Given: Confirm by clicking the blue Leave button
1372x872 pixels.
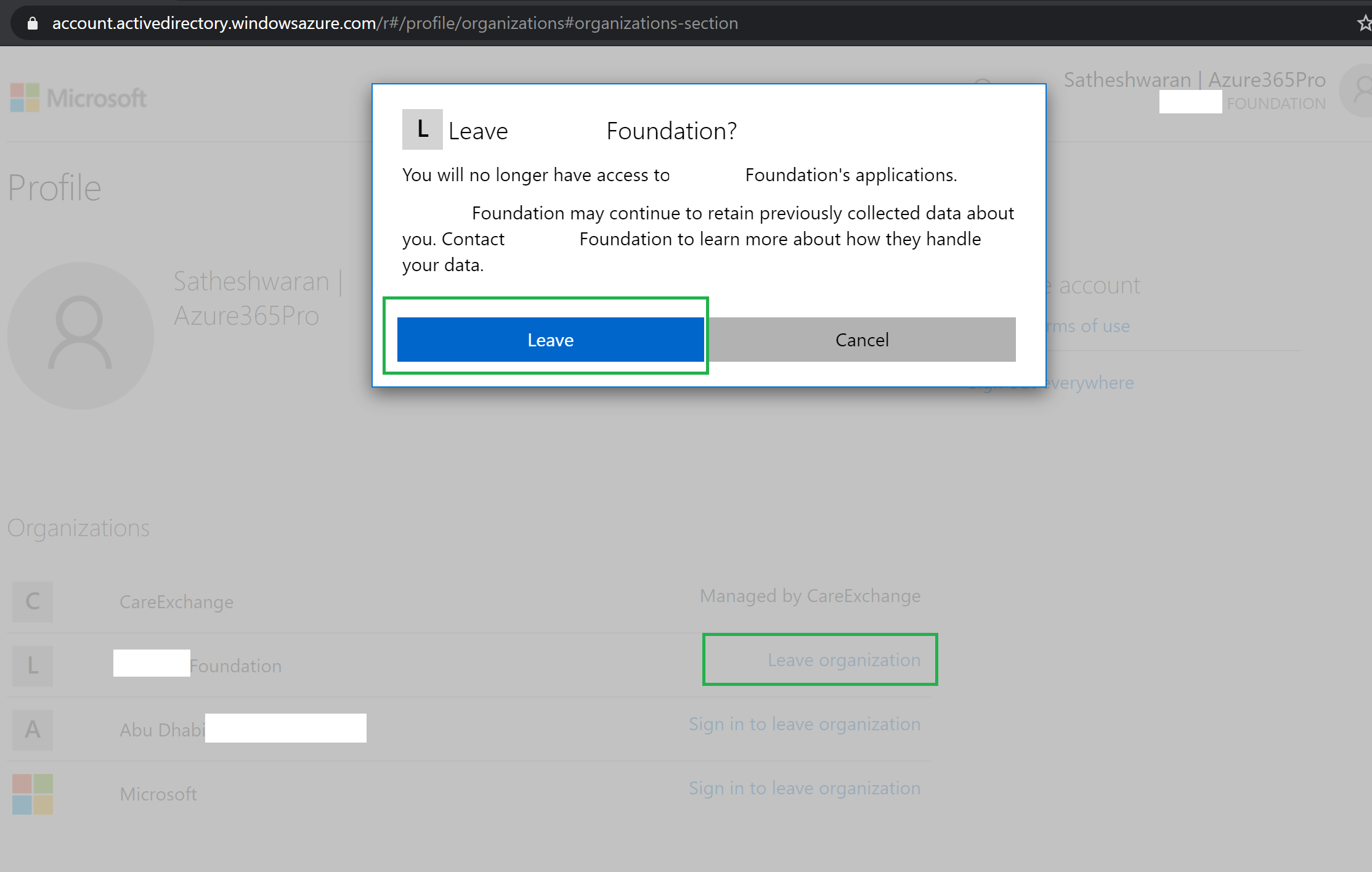Looking at the screenshot, I should (550, 340).
